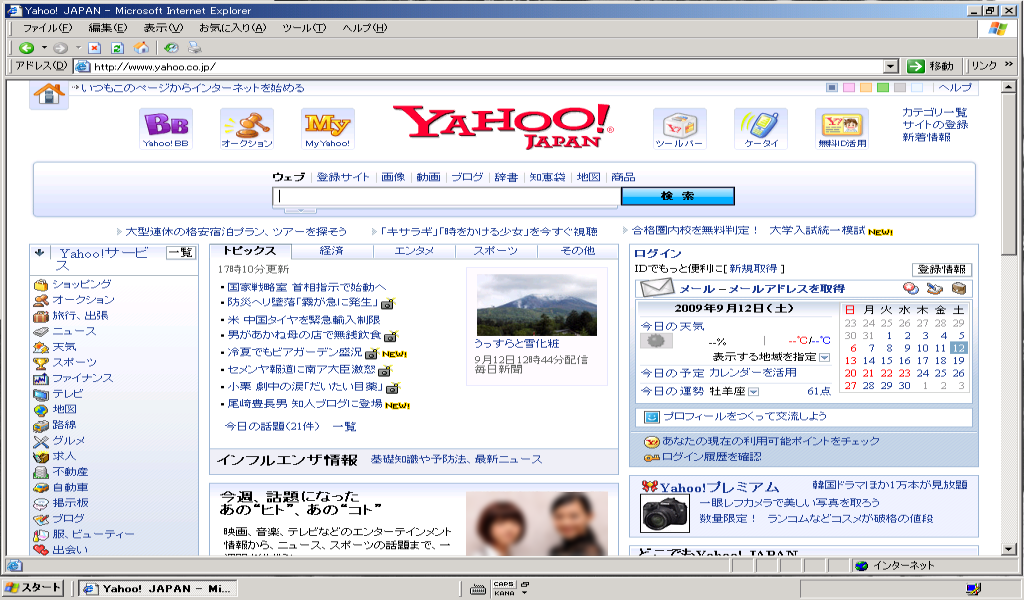This screenshot has height=600, width=1024.
Task: Open the 牡羊座 zodiac sign dropdown
Action: click(754, 392)
